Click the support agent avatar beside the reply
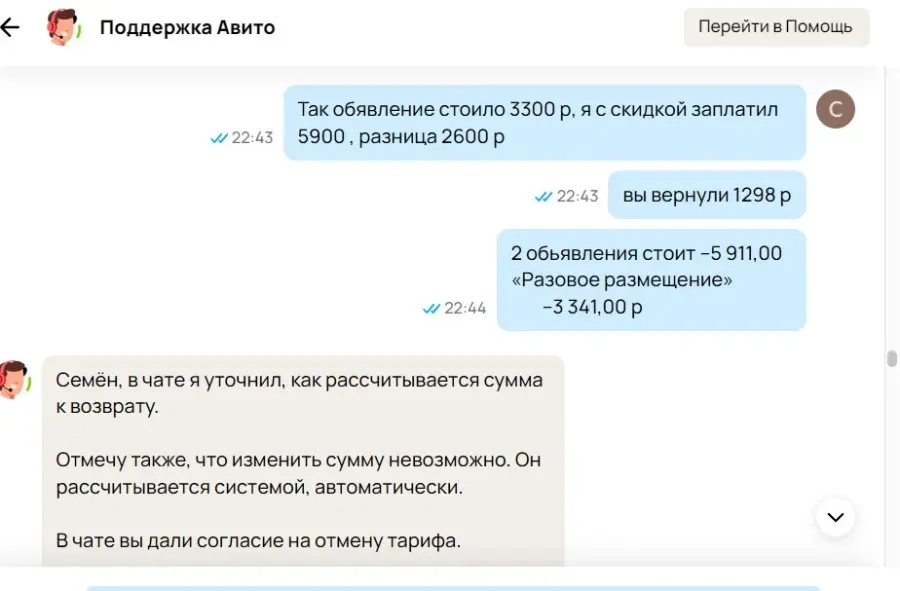Image resolution: width=900 pixels, height=591 pixels. coord(14,379)
